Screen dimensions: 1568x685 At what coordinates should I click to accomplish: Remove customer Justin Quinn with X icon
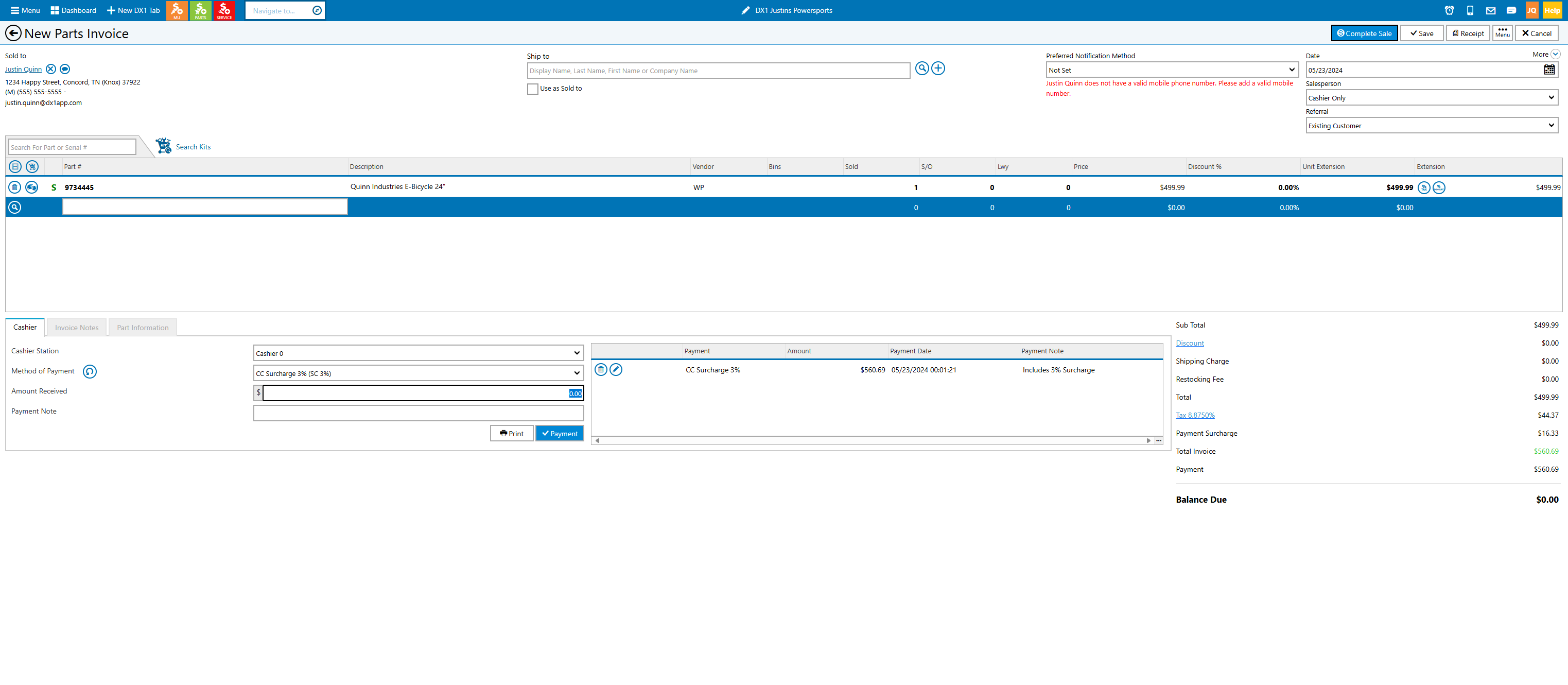(x=51, y=69)
